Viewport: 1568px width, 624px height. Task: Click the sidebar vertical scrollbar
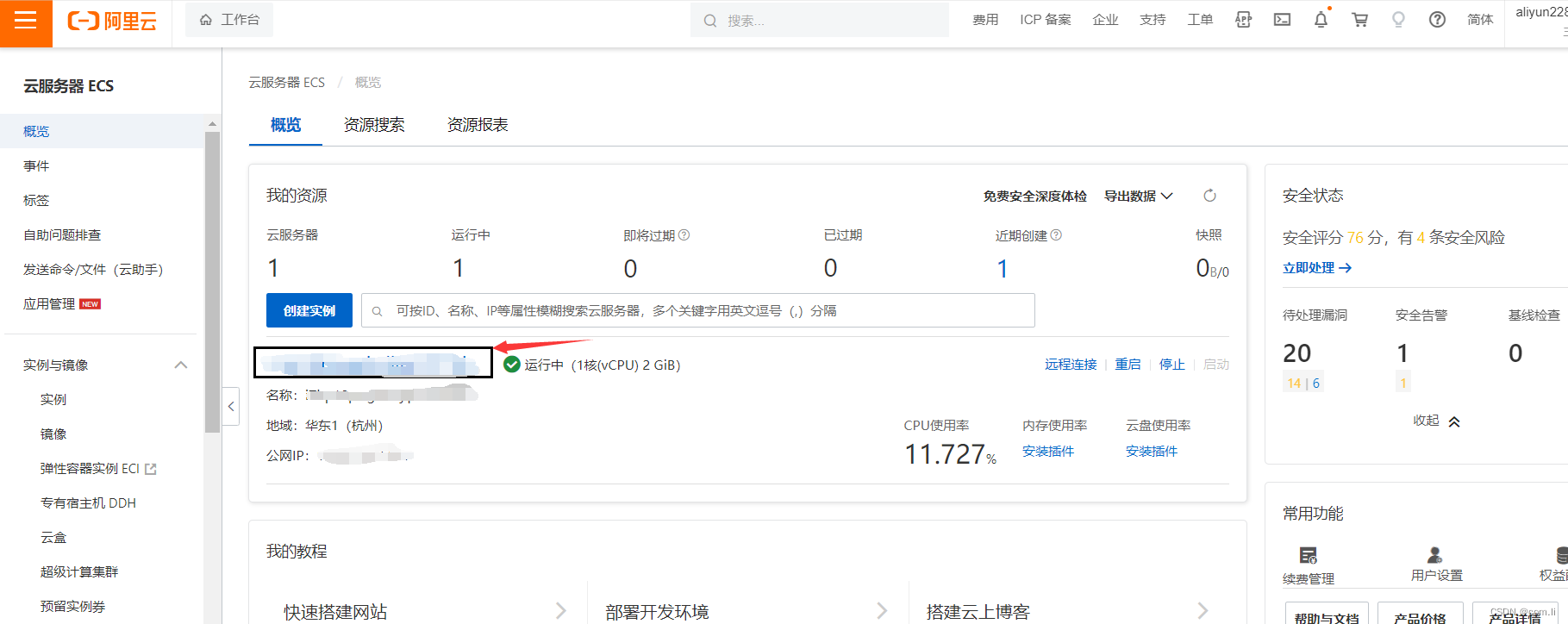tap(212, 281)
